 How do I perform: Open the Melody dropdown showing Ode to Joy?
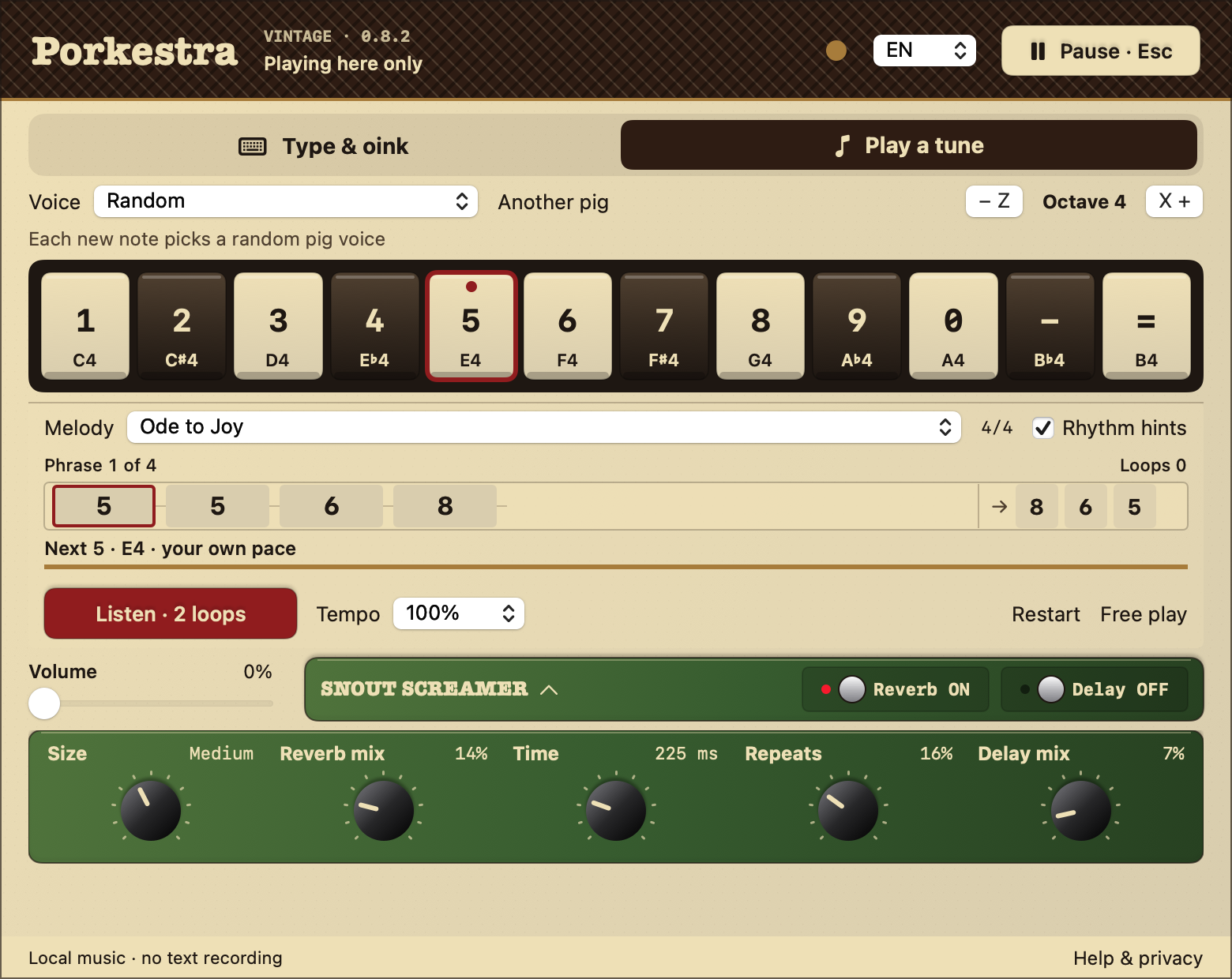pos(544,427)
